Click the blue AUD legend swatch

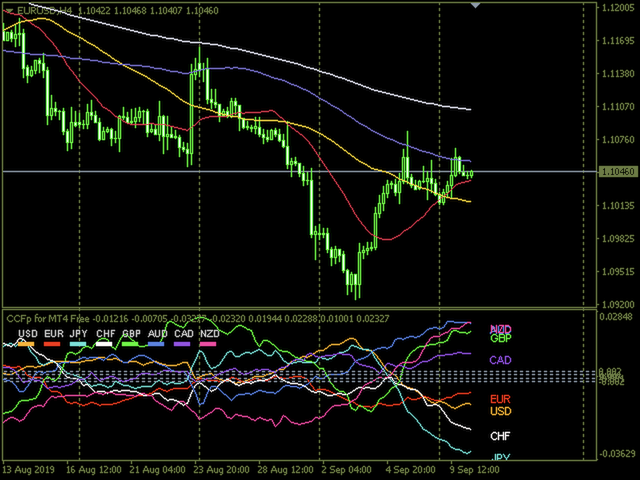[x=157, y=343]
